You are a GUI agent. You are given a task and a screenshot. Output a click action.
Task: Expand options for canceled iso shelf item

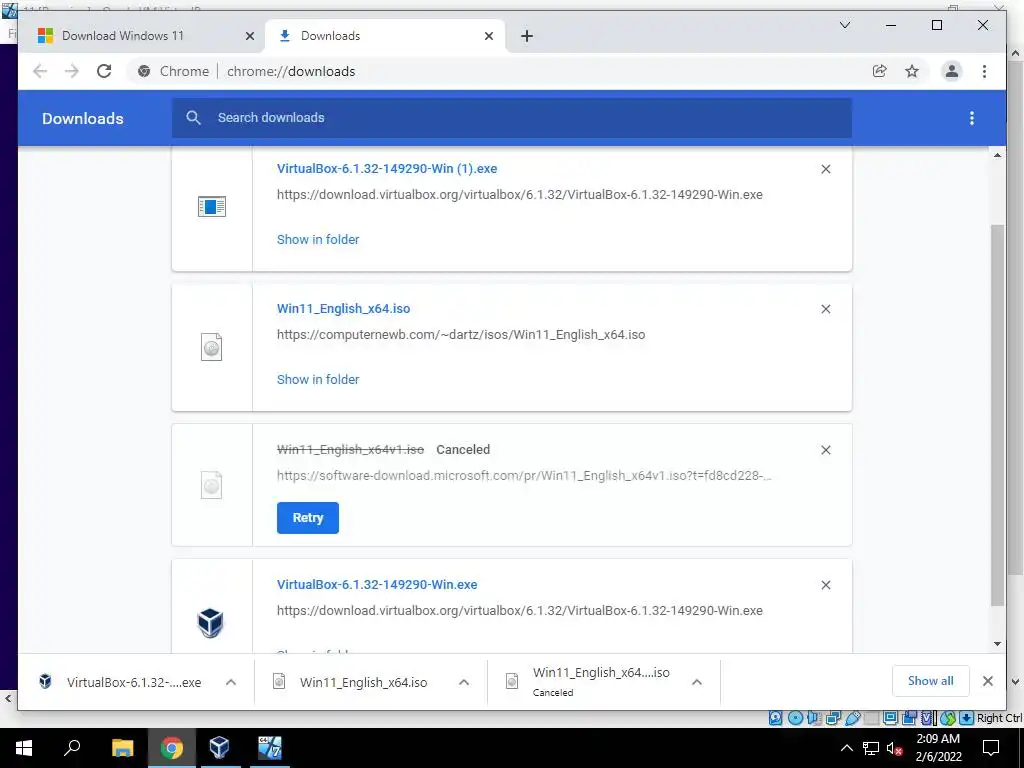697,682
